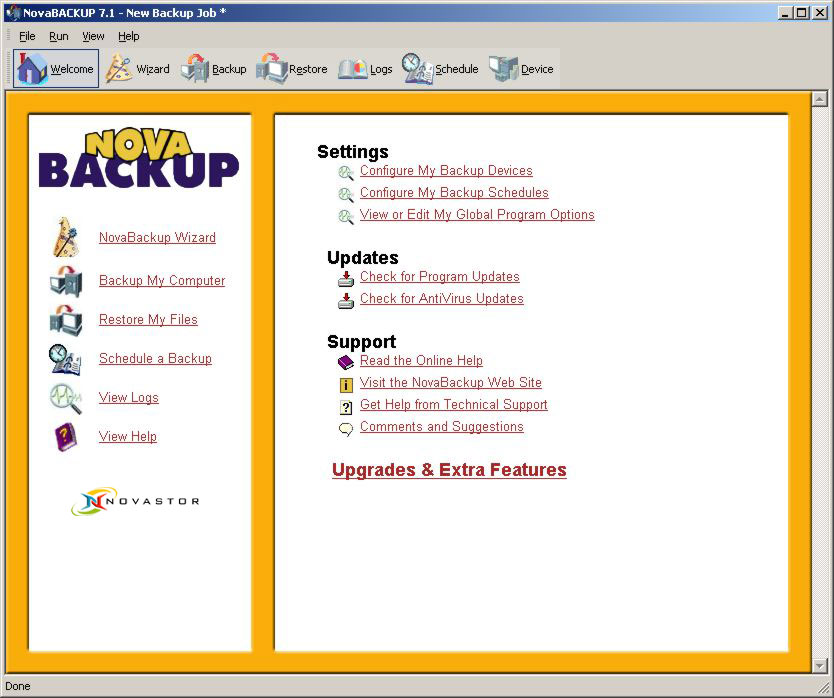Click Backup My Computer link
Viewport: 834px width, 698px height.
coord(162,281)
